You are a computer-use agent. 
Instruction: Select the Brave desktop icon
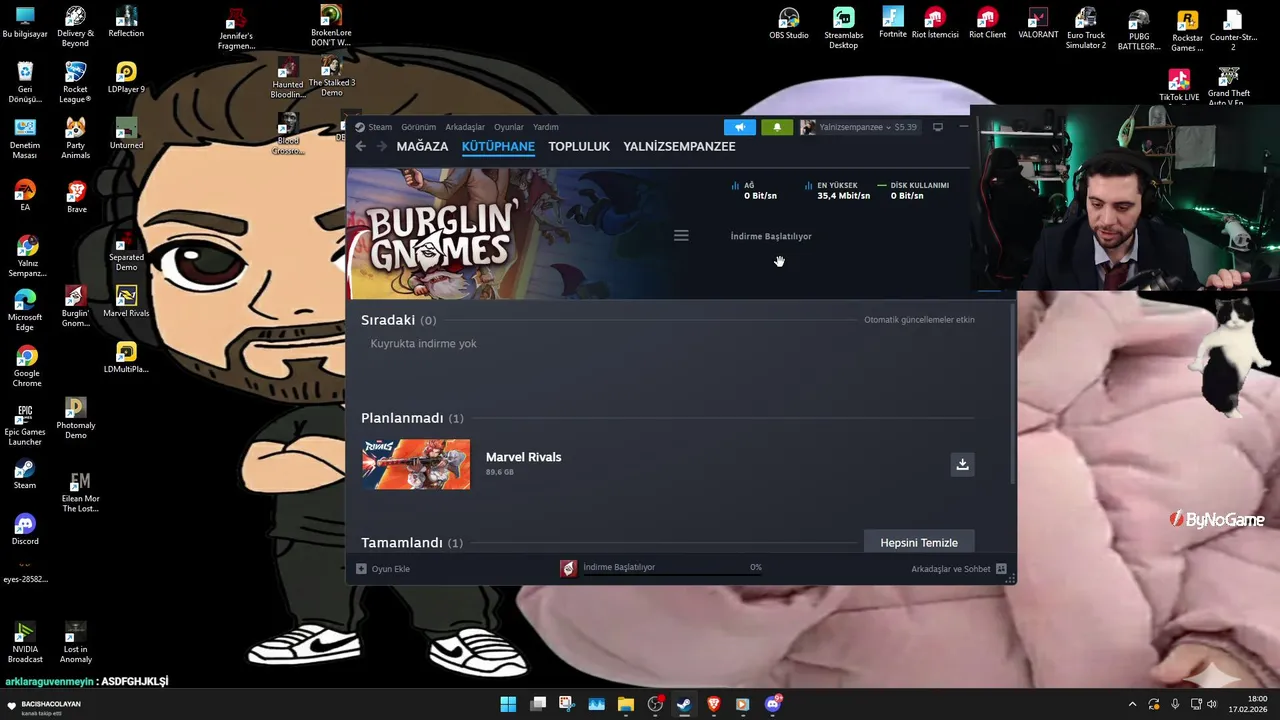pyautogui.click(x=76, y=197)
